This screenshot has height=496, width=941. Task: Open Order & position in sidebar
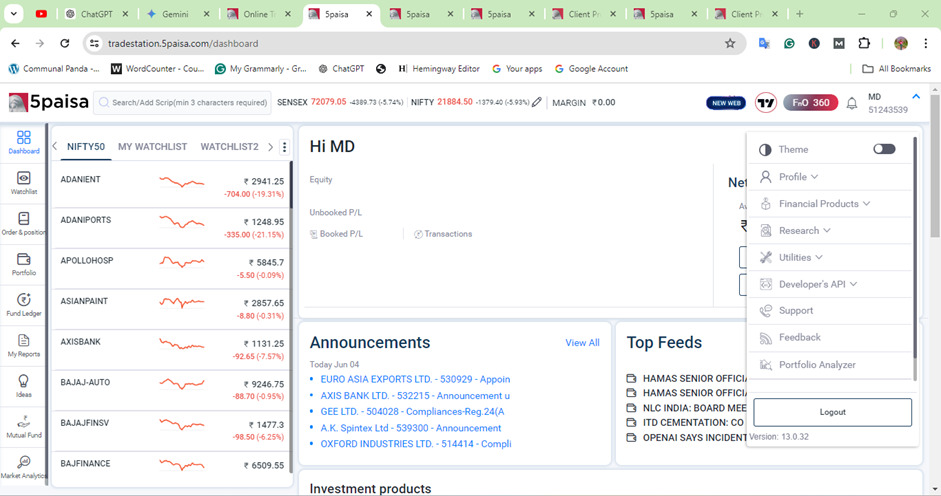click(23, 223)
